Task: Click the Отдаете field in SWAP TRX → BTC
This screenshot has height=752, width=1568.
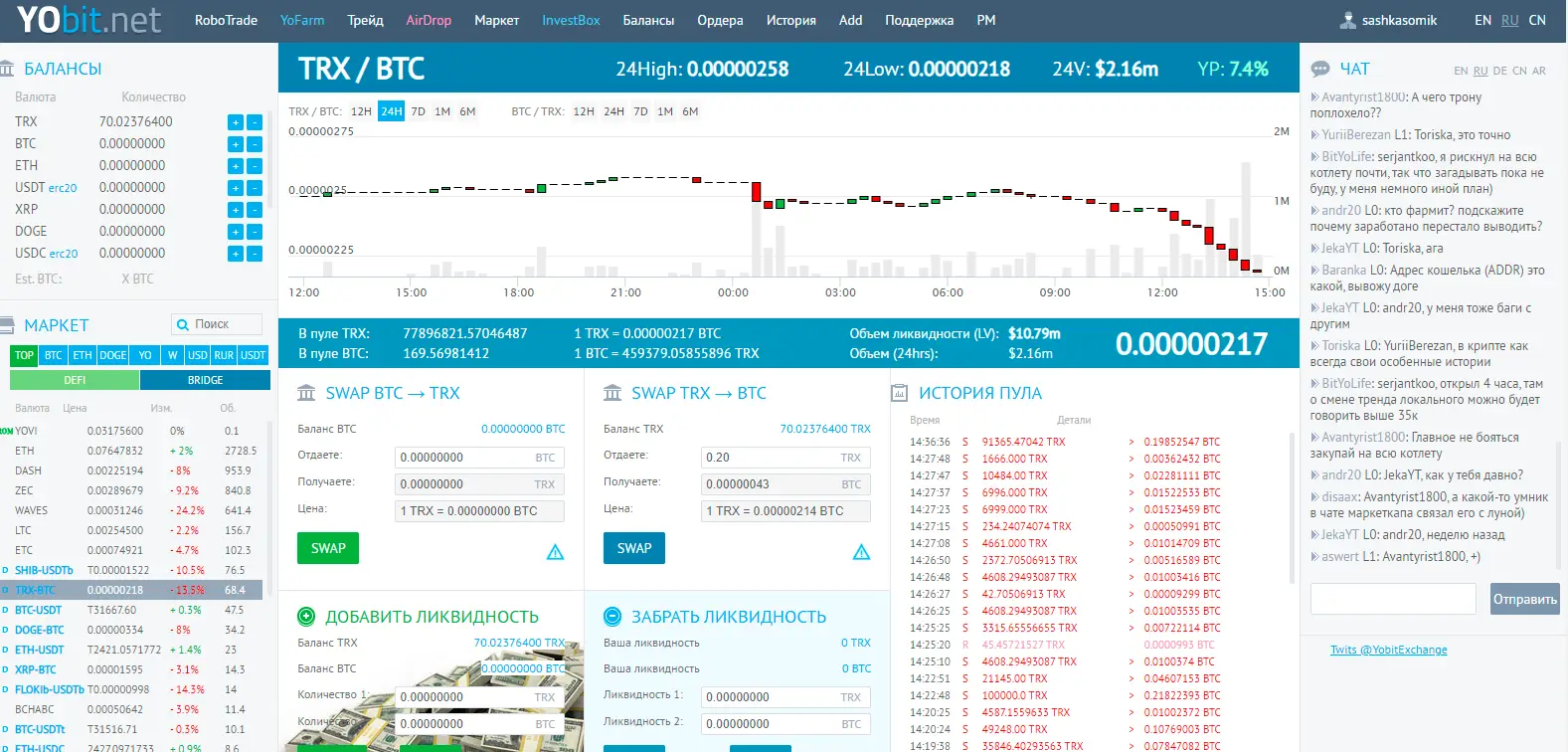Action: [x=785, y=458]
